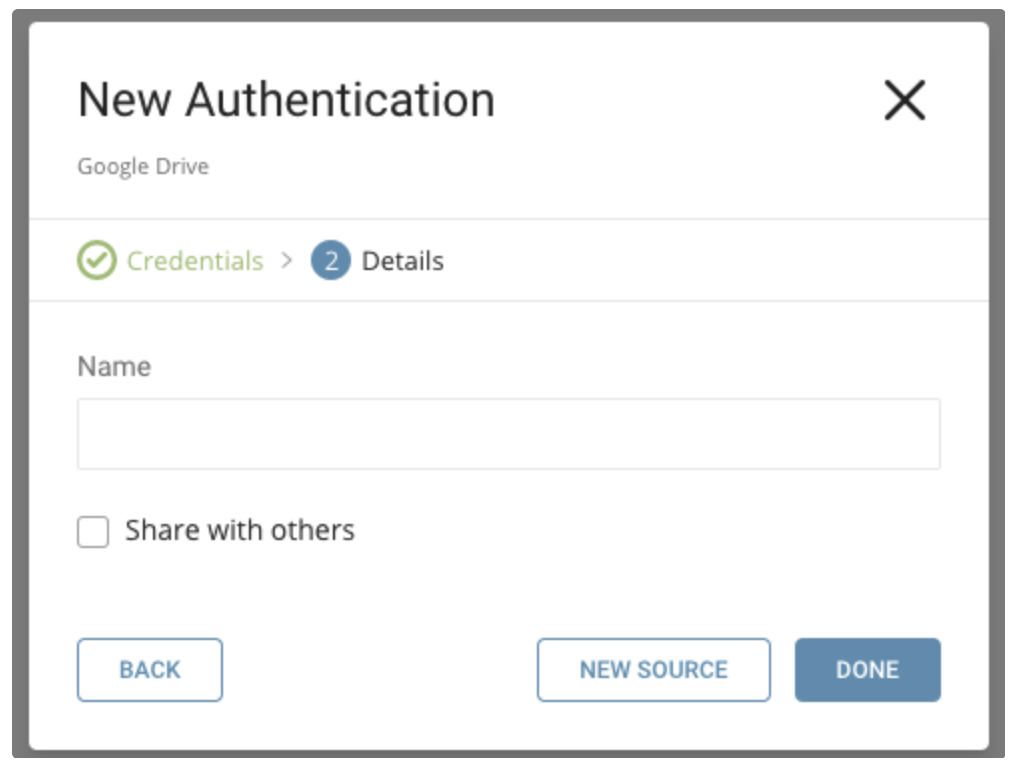This screenshot has height=780, width=1026.
Task: Finish by clicking the DONE button
Action: pos(867,670)
